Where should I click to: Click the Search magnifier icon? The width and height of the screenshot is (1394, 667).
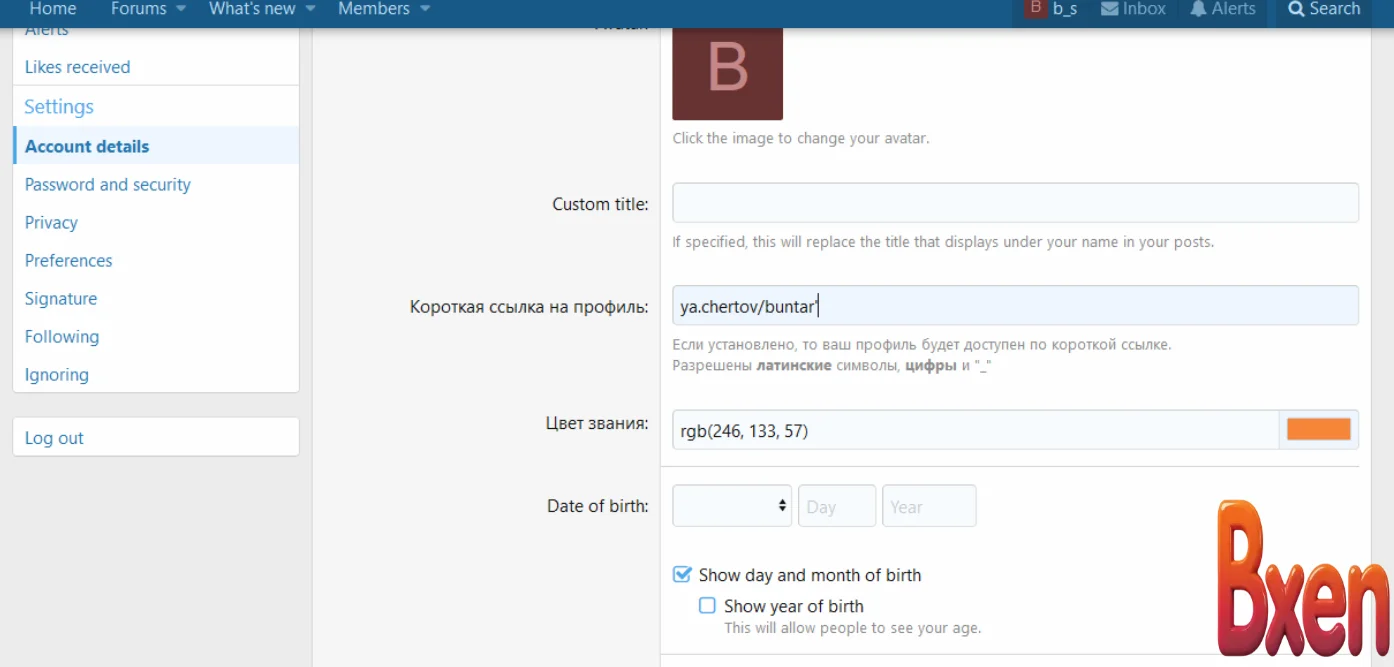[1296, 9]
